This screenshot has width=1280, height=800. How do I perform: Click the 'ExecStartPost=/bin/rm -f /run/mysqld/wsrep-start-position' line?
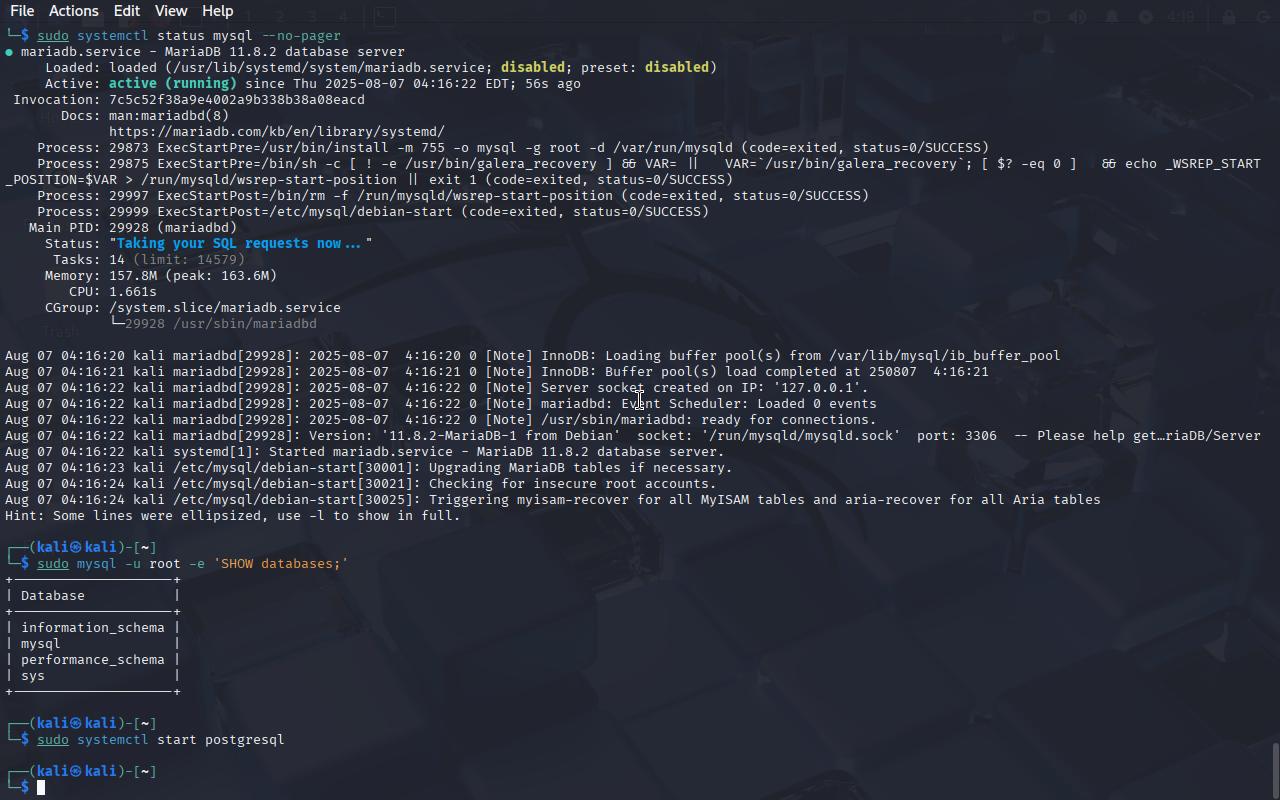(453, 196)
